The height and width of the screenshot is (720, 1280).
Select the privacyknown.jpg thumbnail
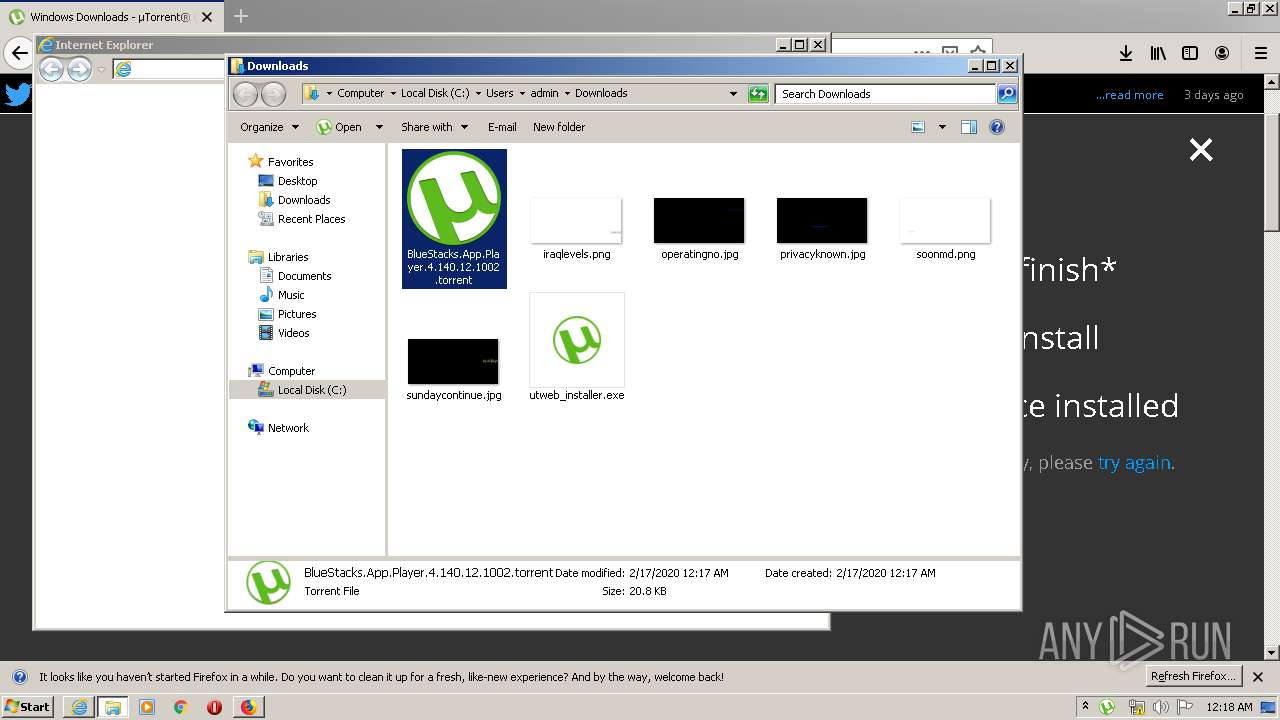[x=822, y=220]
